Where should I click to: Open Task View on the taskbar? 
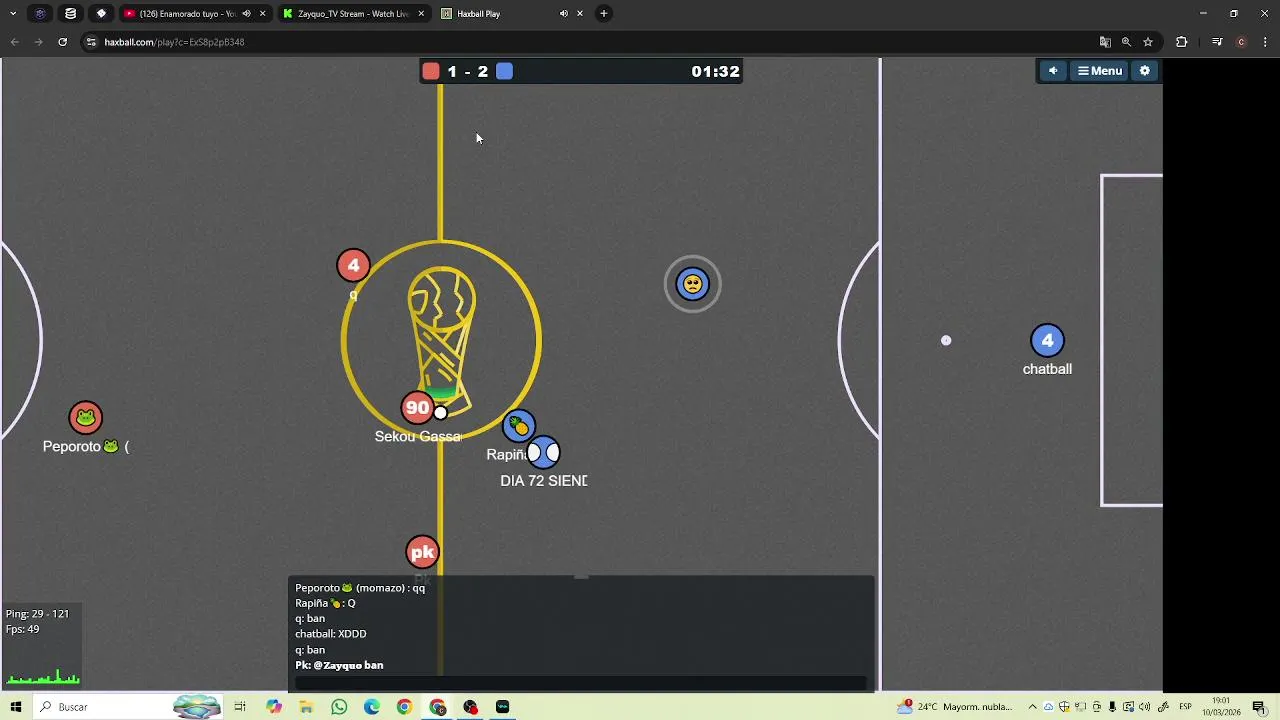pos(240,707)
